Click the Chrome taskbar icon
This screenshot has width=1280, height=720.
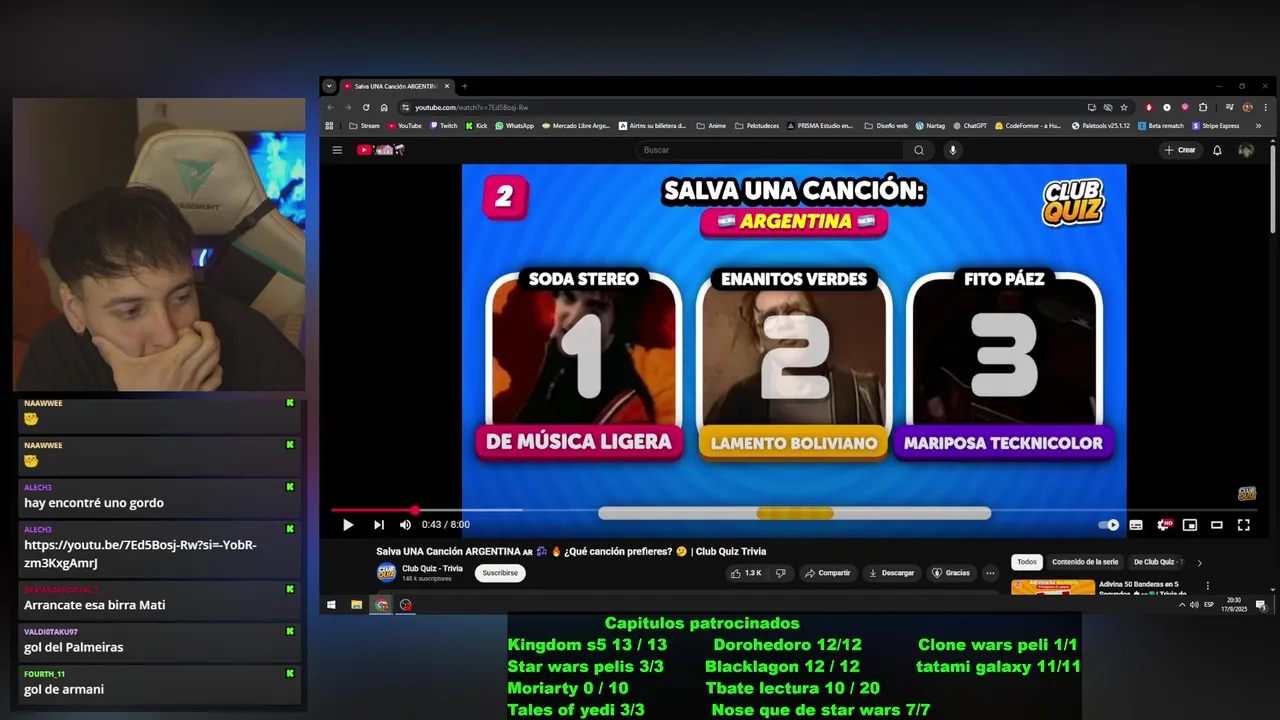click(381, 605)
